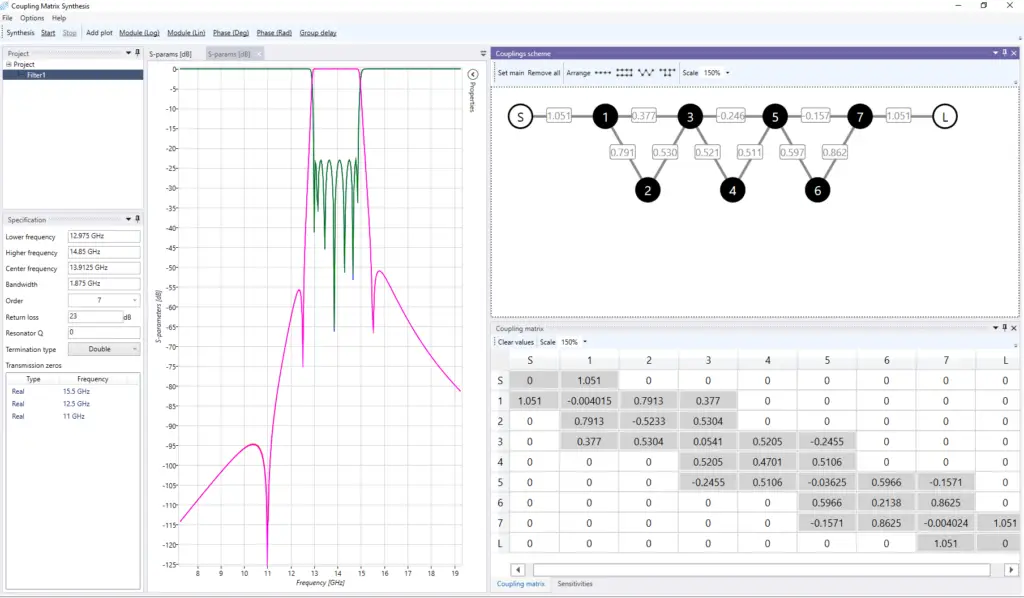
Task: Switch to the Sensitivities tab
Action: pos(575,584)
